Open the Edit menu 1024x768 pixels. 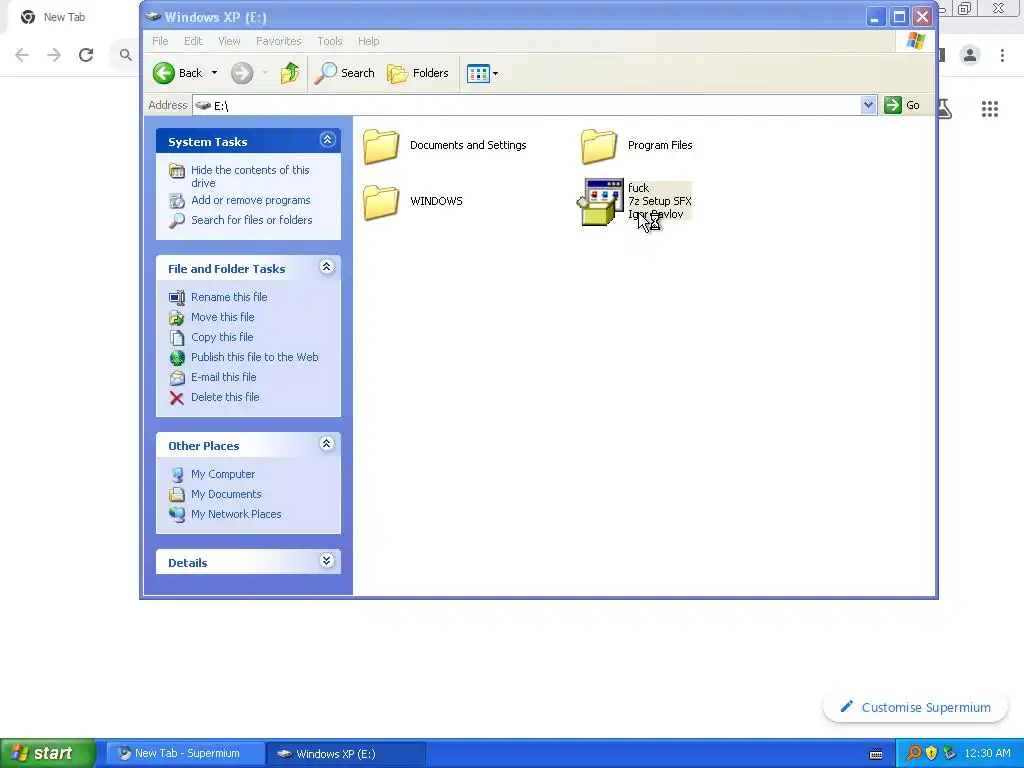193,41
